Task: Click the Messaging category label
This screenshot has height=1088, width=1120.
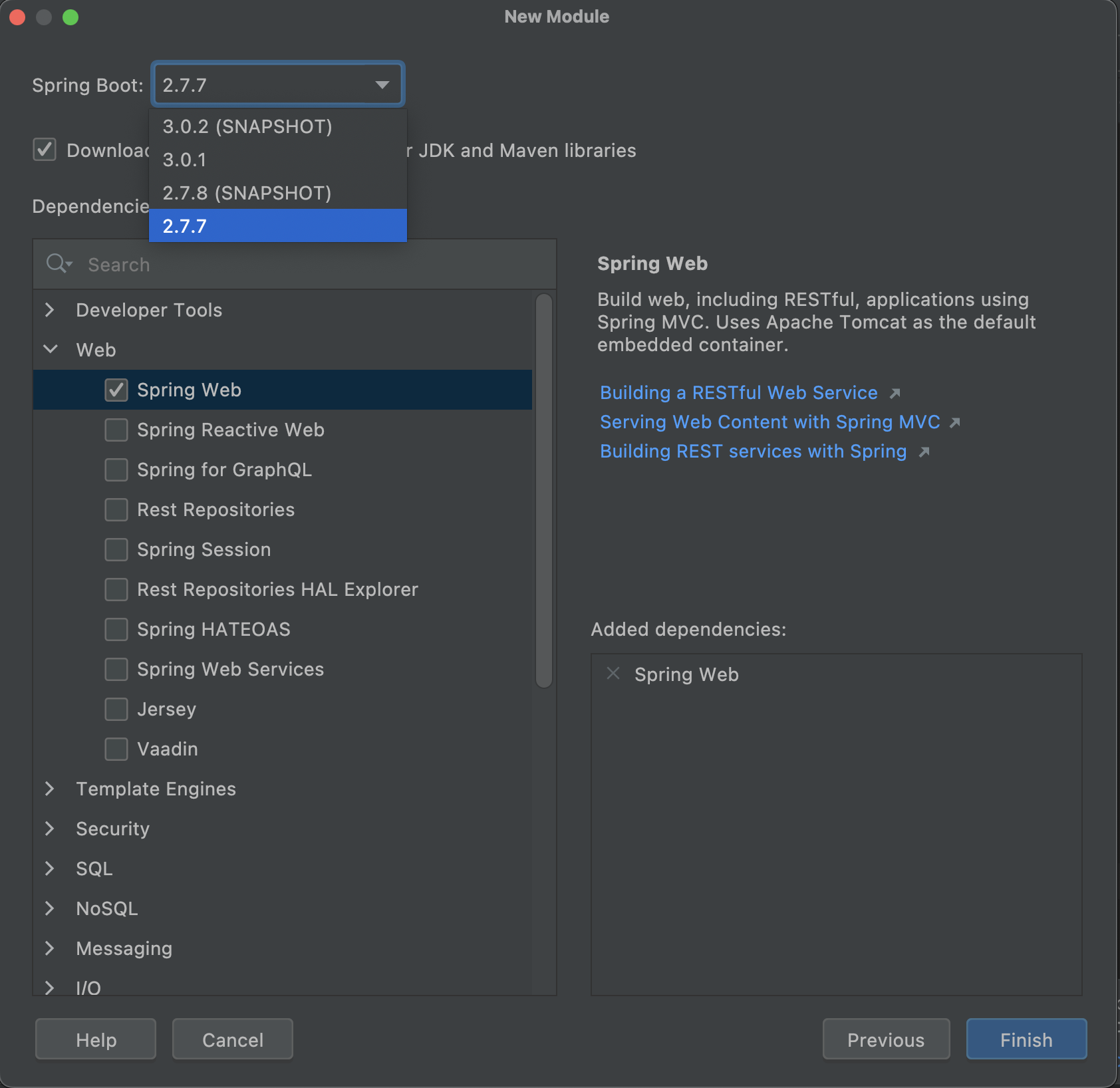Action: click(x=124, y=948)
